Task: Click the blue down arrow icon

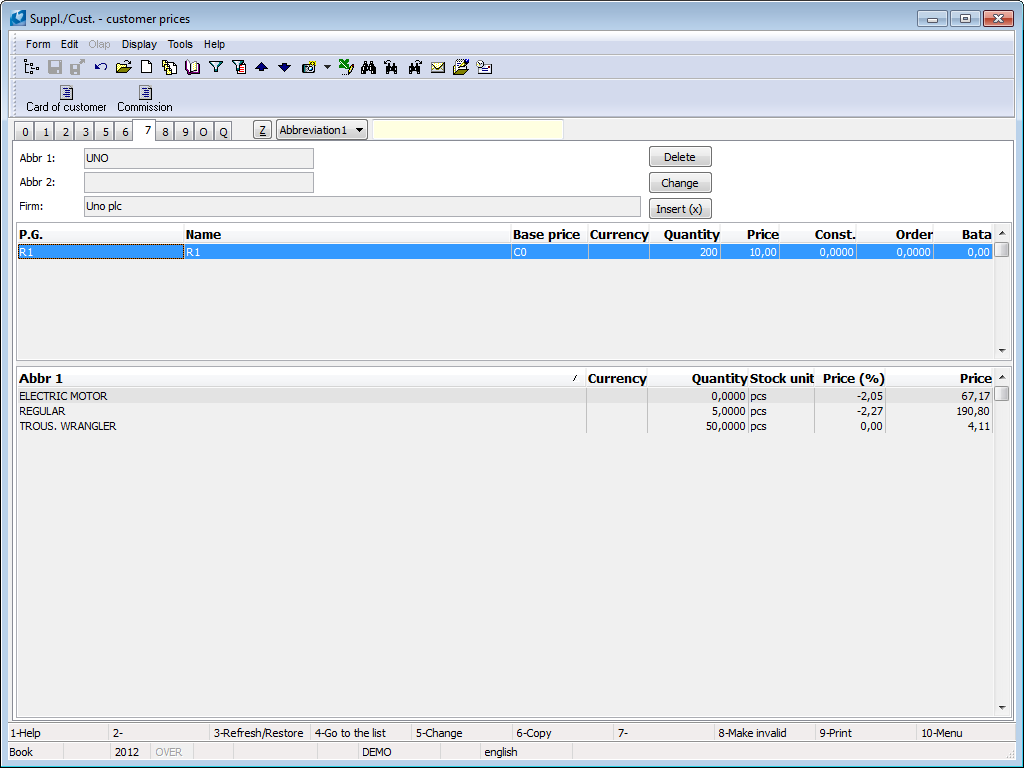Action: pos(285,67)
